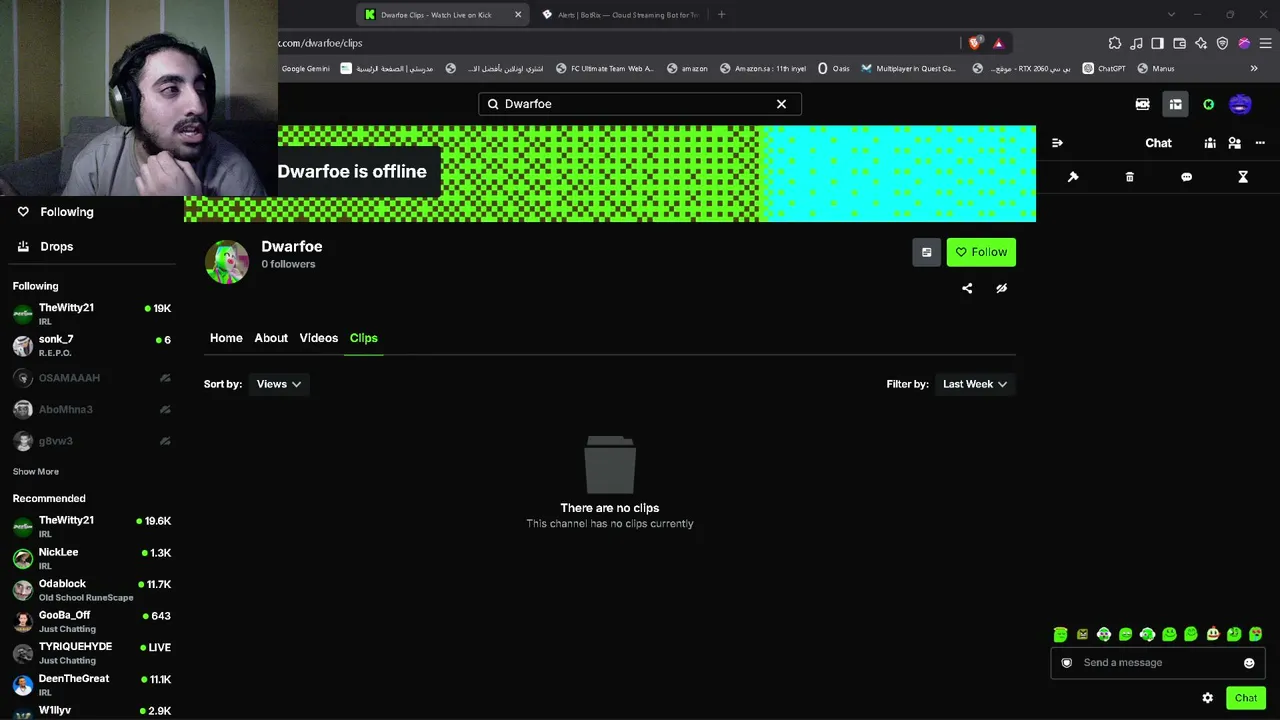Click the trash can icon in chat
1280x720 pixels.
tap(1130, 177)
